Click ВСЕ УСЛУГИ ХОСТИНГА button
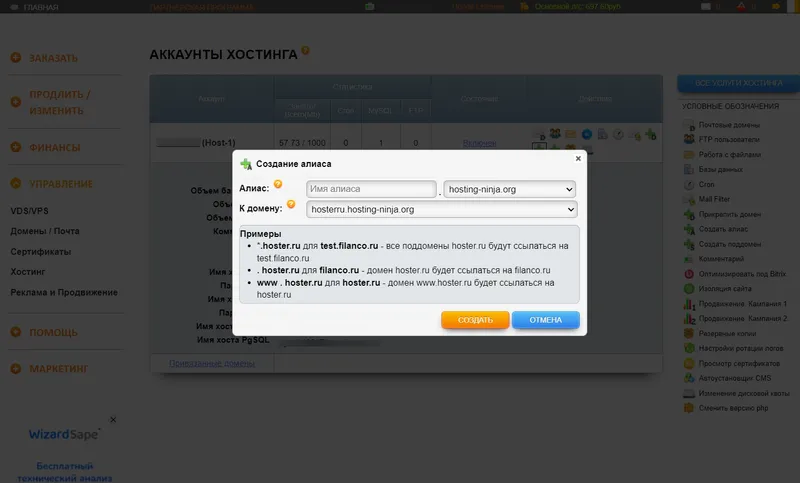 [738, 83]
